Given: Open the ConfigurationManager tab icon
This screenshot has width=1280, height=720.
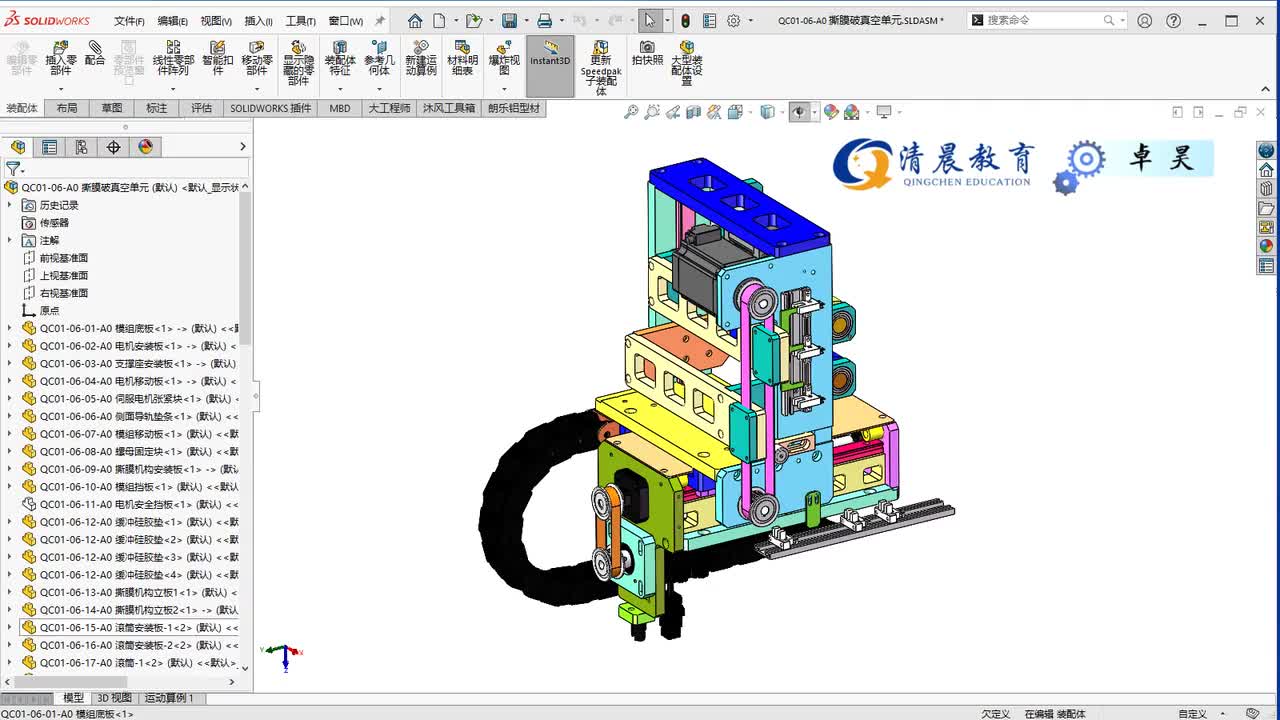Looking at the screenshot, I should point(81,147).
